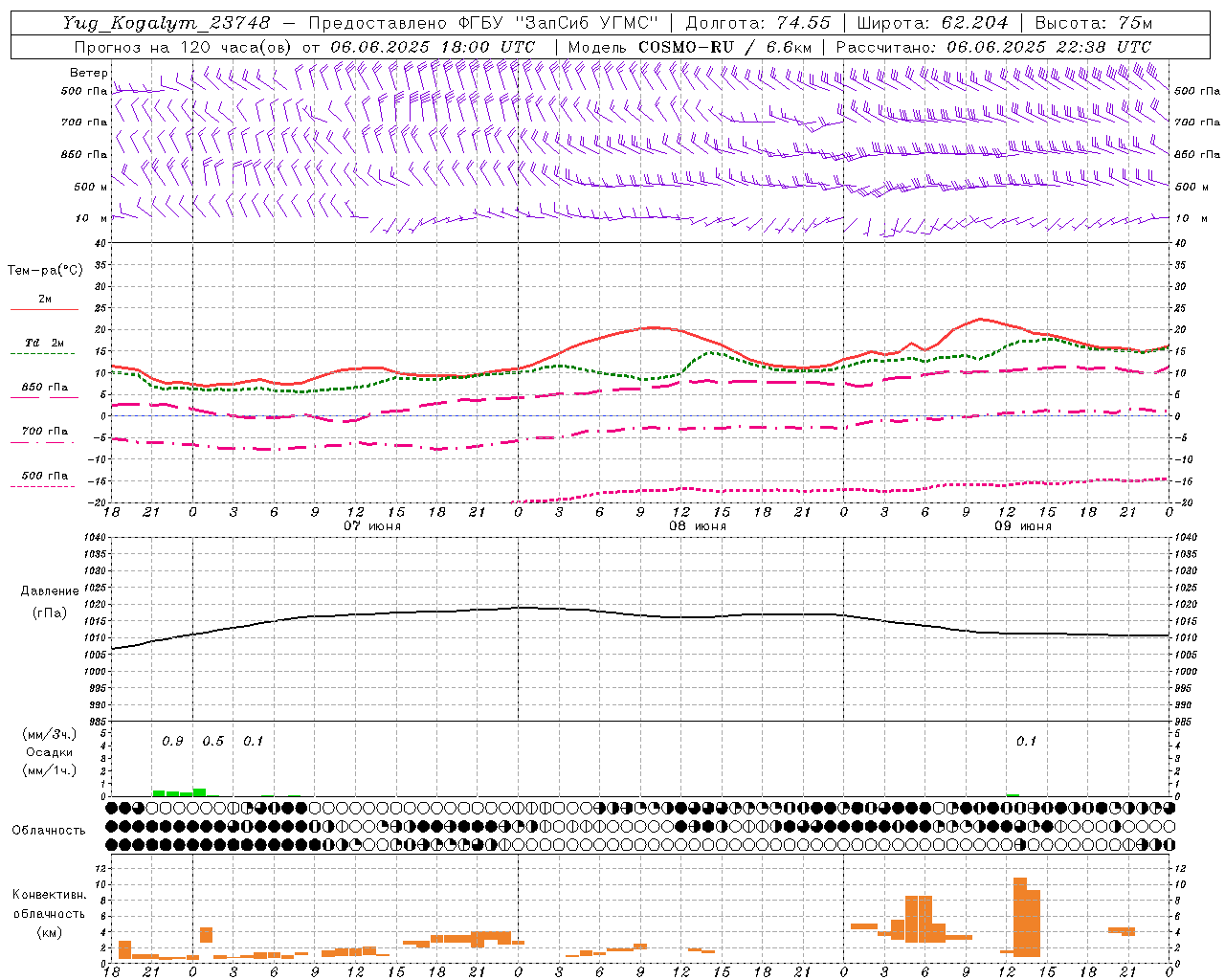1225x980 pixels.
Task: Click the latitude value Широта: 62.204
Action: (x=933, y=22)
